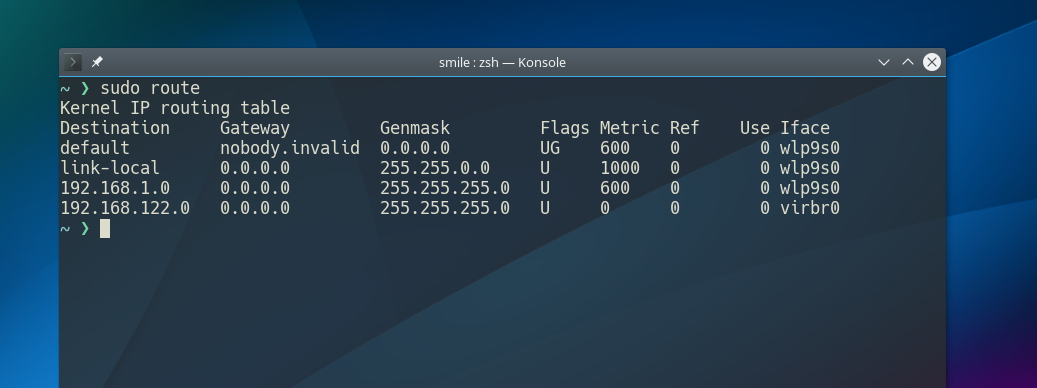Click the 'link-local' destination entry
The height and width of the screenshot is (388, 1037).
pos(110,168)
